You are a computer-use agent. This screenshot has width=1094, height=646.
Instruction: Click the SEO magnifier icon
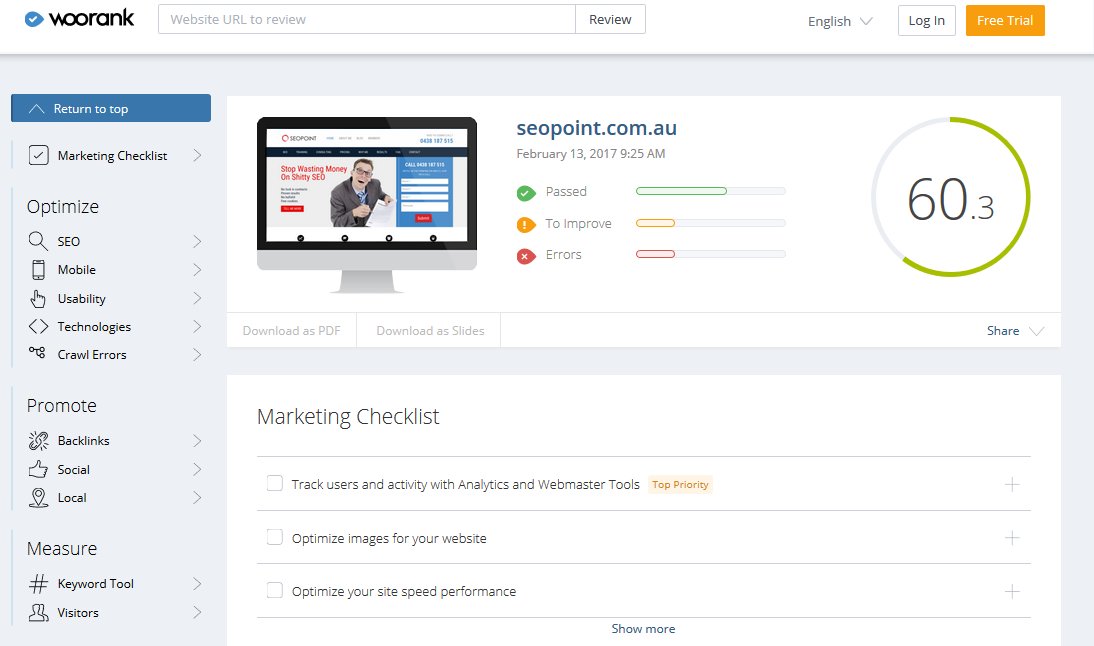38,241
